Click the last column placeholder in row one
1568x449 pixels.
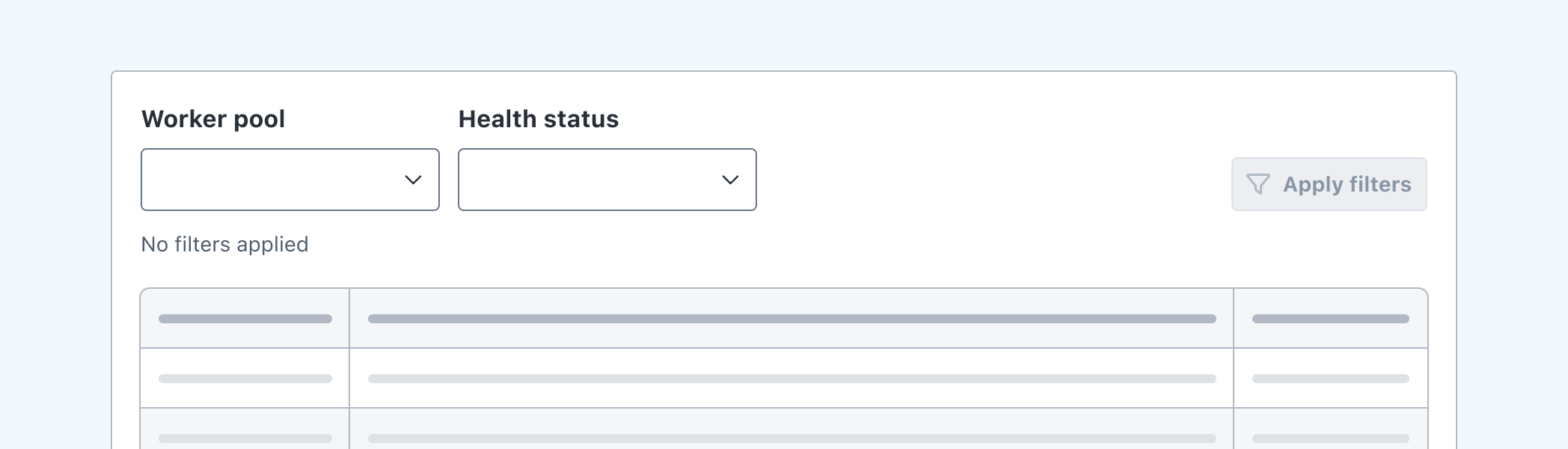[1331, 377]
